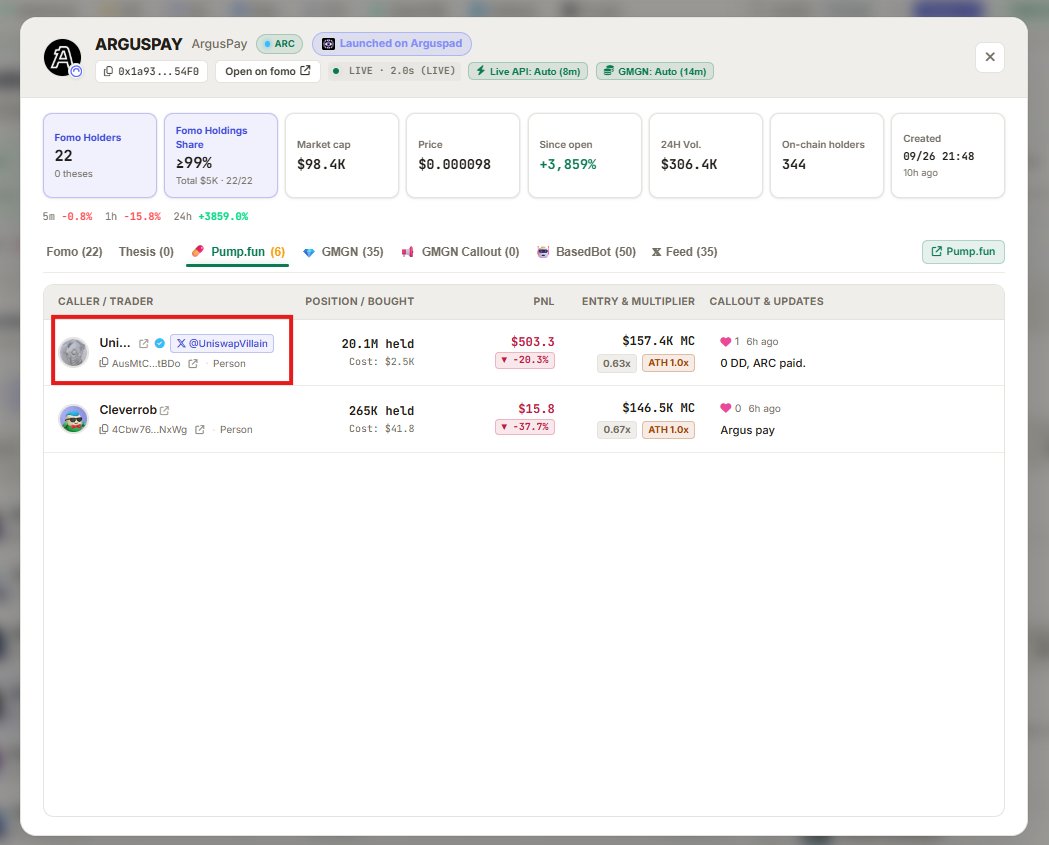The height and width of the screenshot is (845, 1049).
Task: Open the @UniswapVillain X profile link
Action: [x=222, y=343]
